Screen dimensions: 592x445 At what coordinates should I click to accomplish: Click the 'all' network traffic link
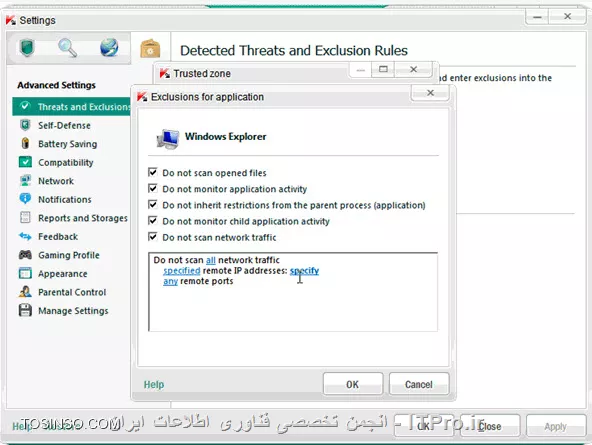pos(211,260)
